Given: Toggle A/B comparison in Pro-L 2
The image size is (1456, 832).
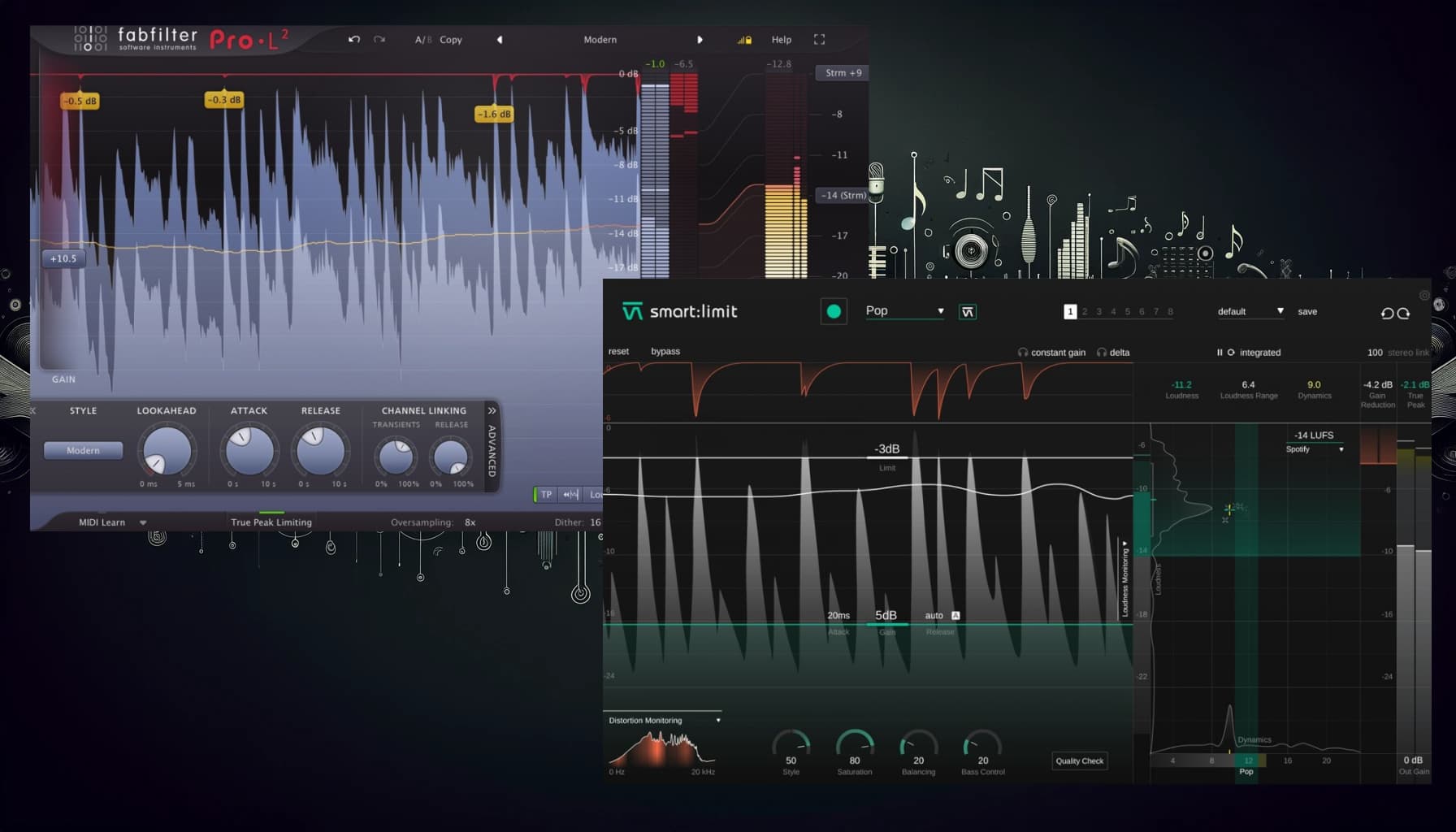Looking at the screenshot, I should click(422, 40).
